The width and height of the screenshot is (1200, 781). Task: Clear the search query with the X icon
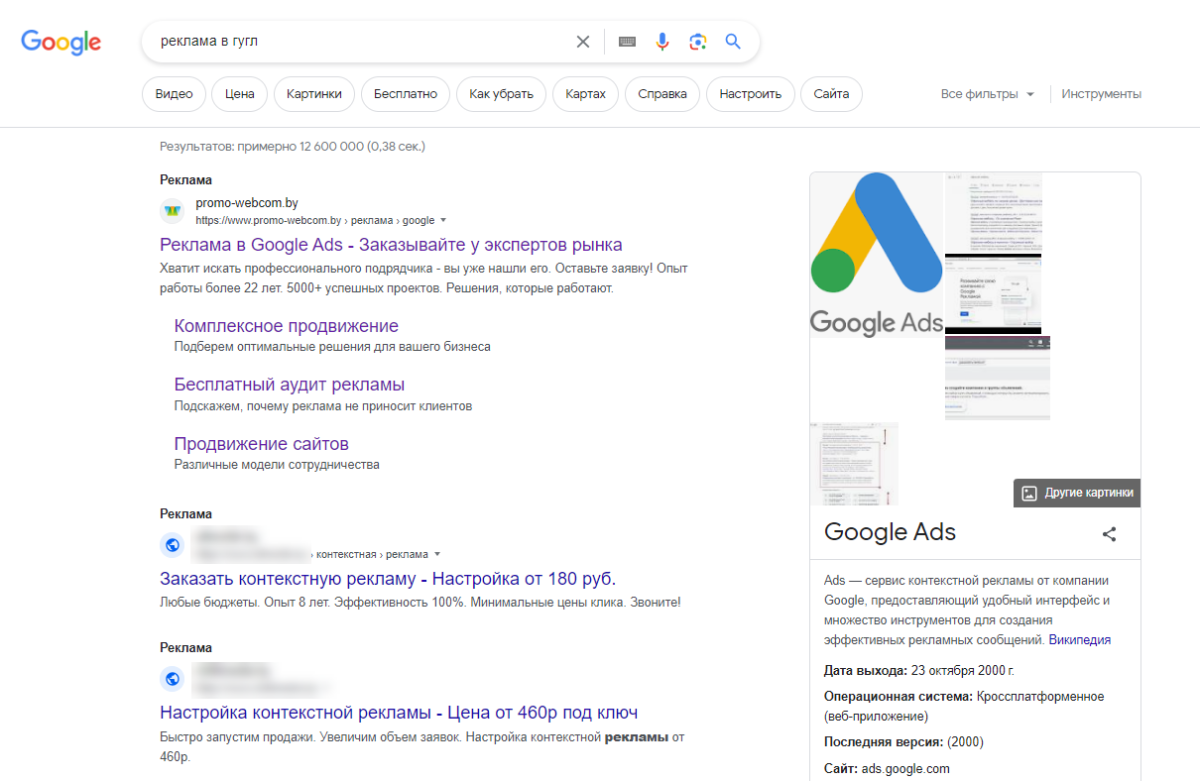click(x=583, y=41)
